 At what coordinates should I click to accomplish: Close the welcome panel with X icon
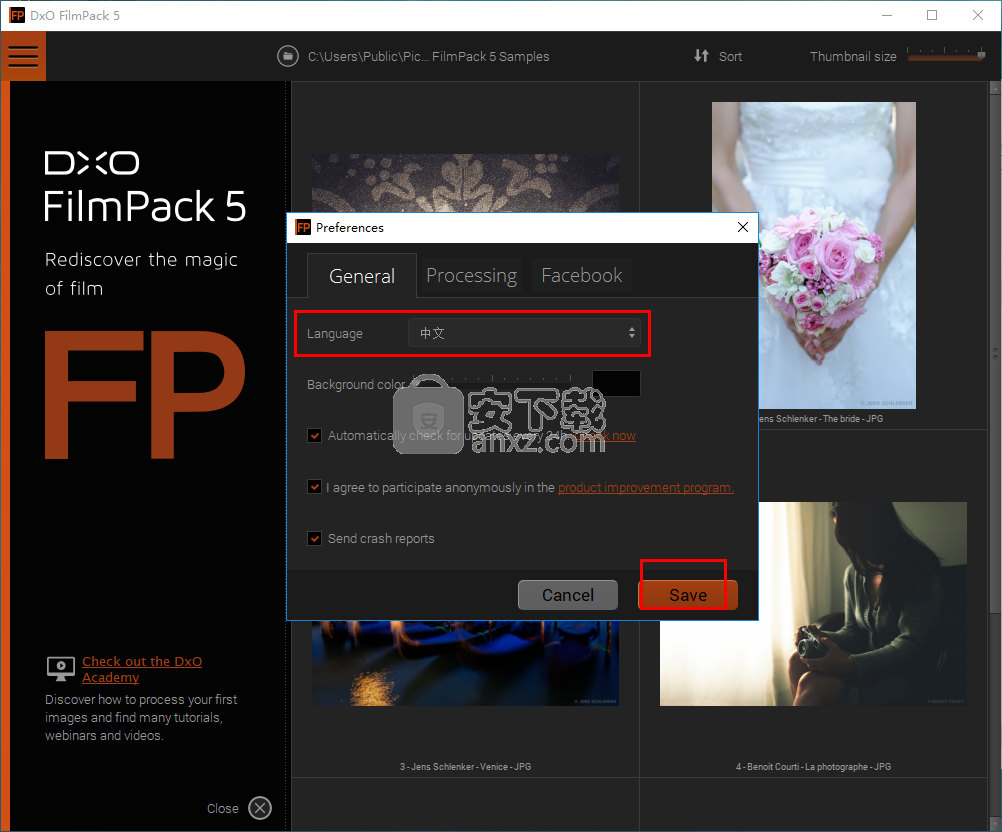[260, 808]
